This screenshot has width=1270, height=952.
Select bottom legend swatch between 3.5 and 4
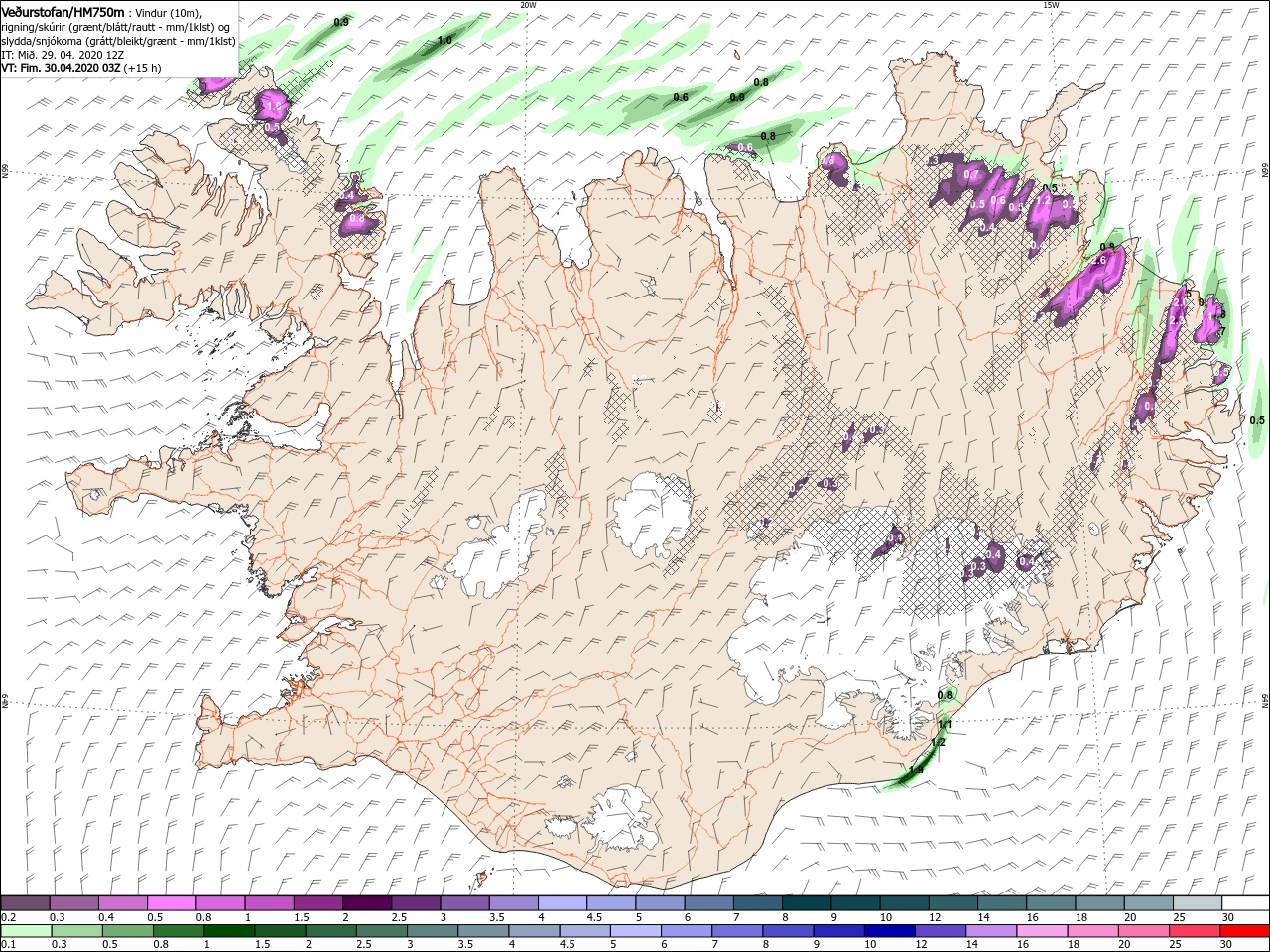[x=482, y=931]
